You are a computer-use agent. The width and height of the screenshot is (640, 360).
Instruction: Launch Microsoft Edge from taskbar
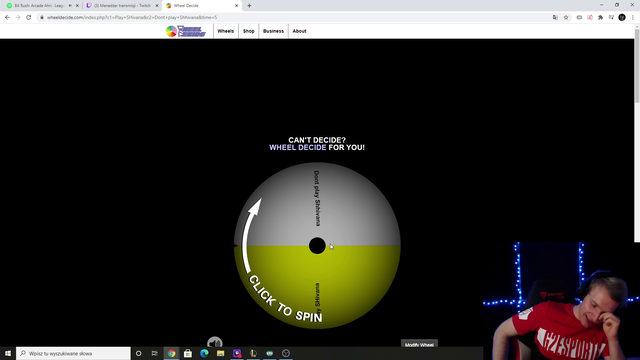(204, 353)
